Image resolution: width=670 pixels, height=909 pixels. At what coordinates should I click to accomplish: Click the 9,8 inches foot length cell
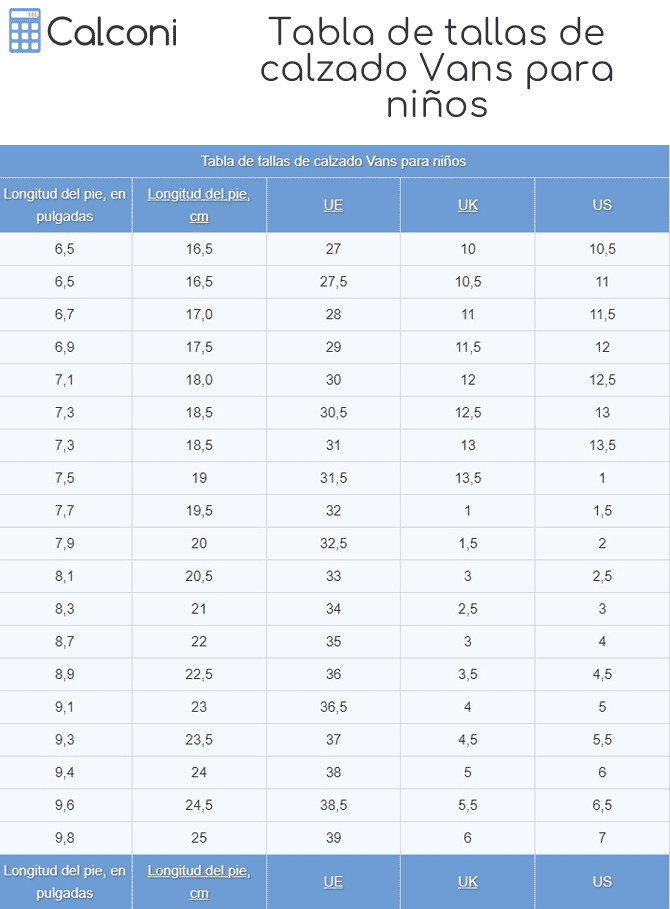coord(65,837)
